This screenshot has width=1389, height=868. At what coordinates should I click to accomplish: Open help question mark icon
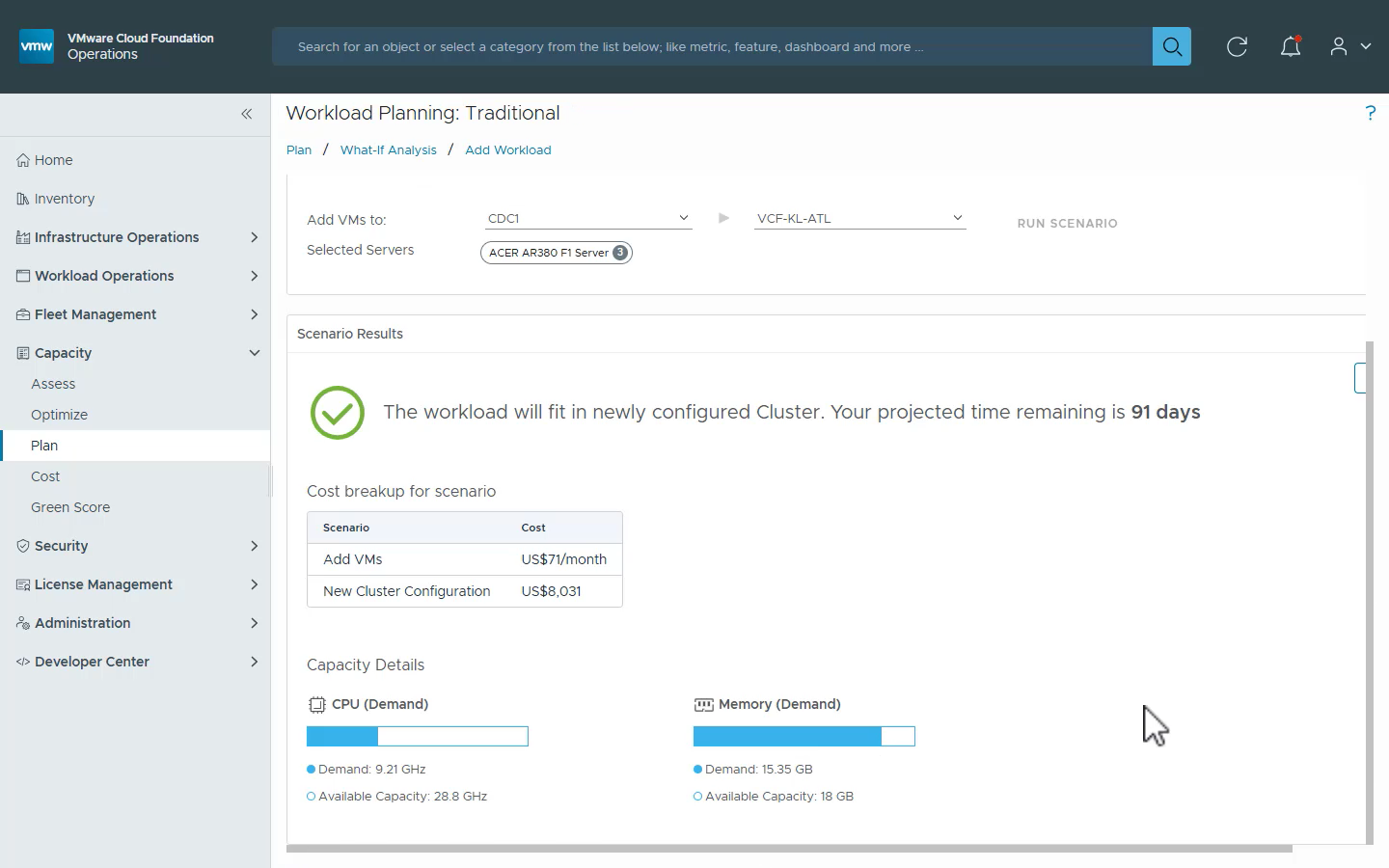(x=1371, y=113)
